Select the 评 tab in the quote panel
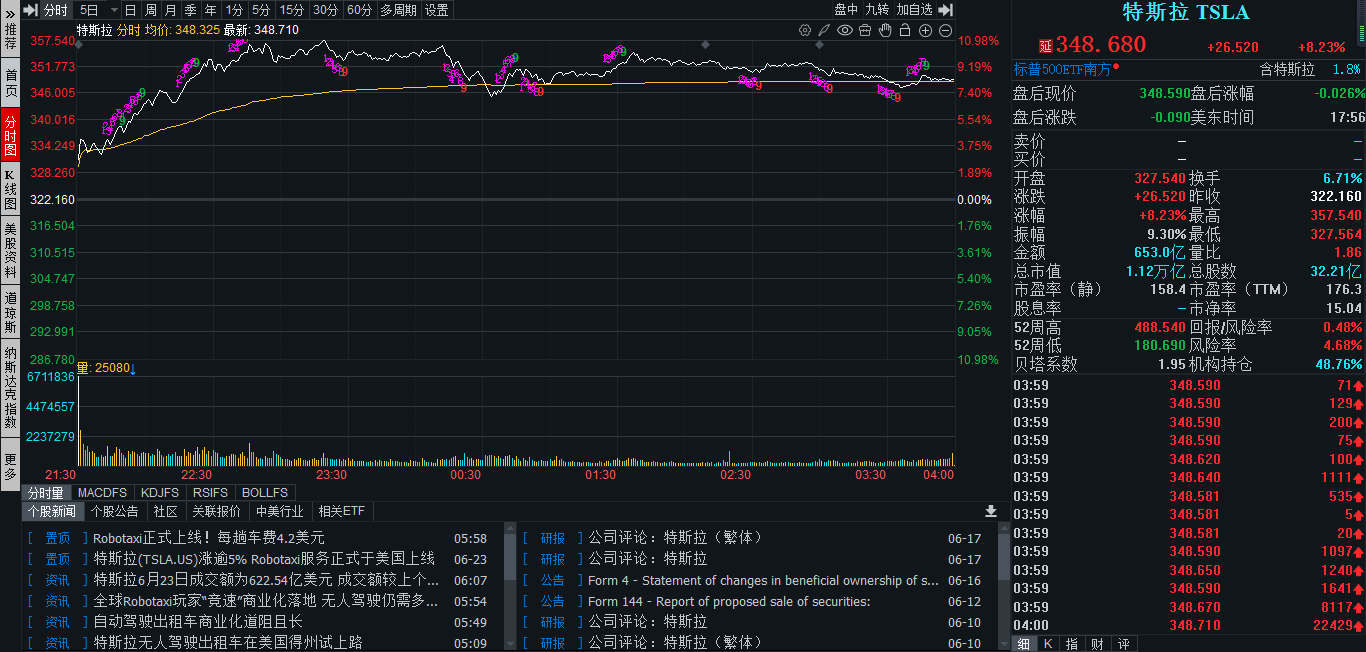This screenshot has height=652, width=1366. pos(1122,643)
